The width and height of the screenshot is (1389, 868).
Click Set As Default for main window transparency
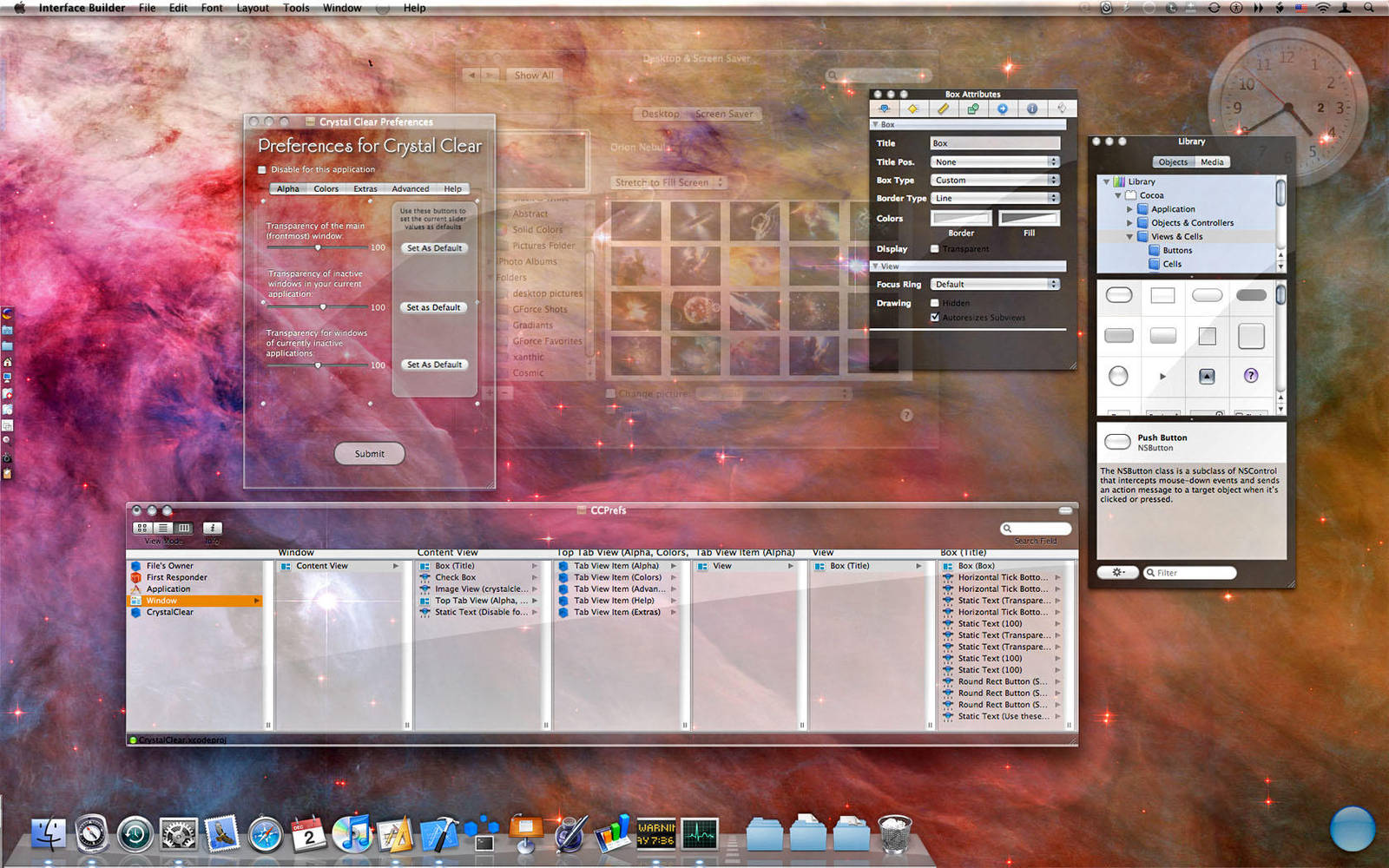[x=435, y=248]
